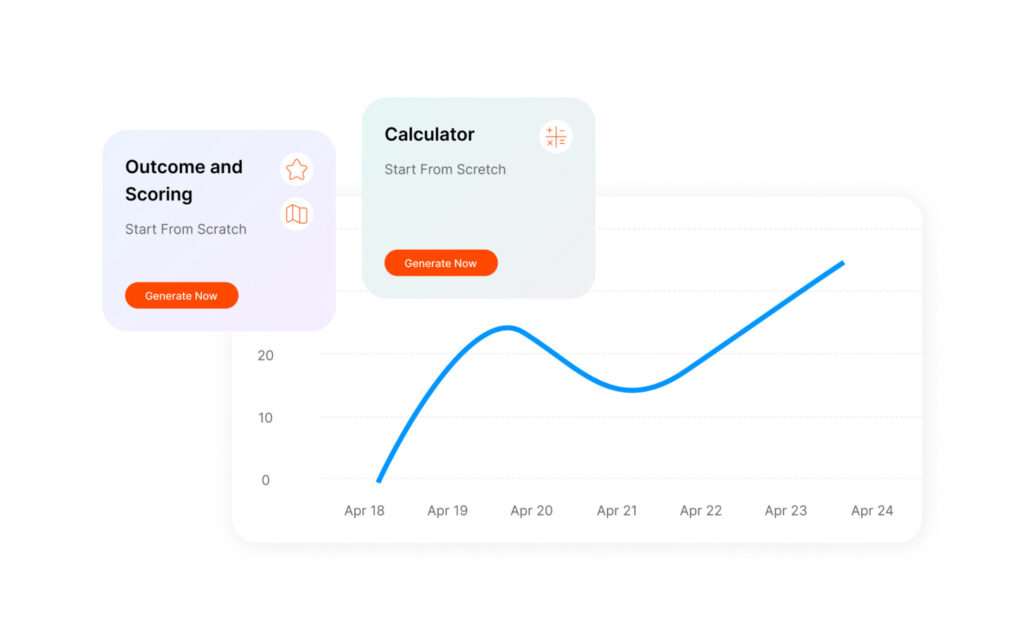
Task: Select the guide/map symbol on the purple card
Action: (296, 214)
